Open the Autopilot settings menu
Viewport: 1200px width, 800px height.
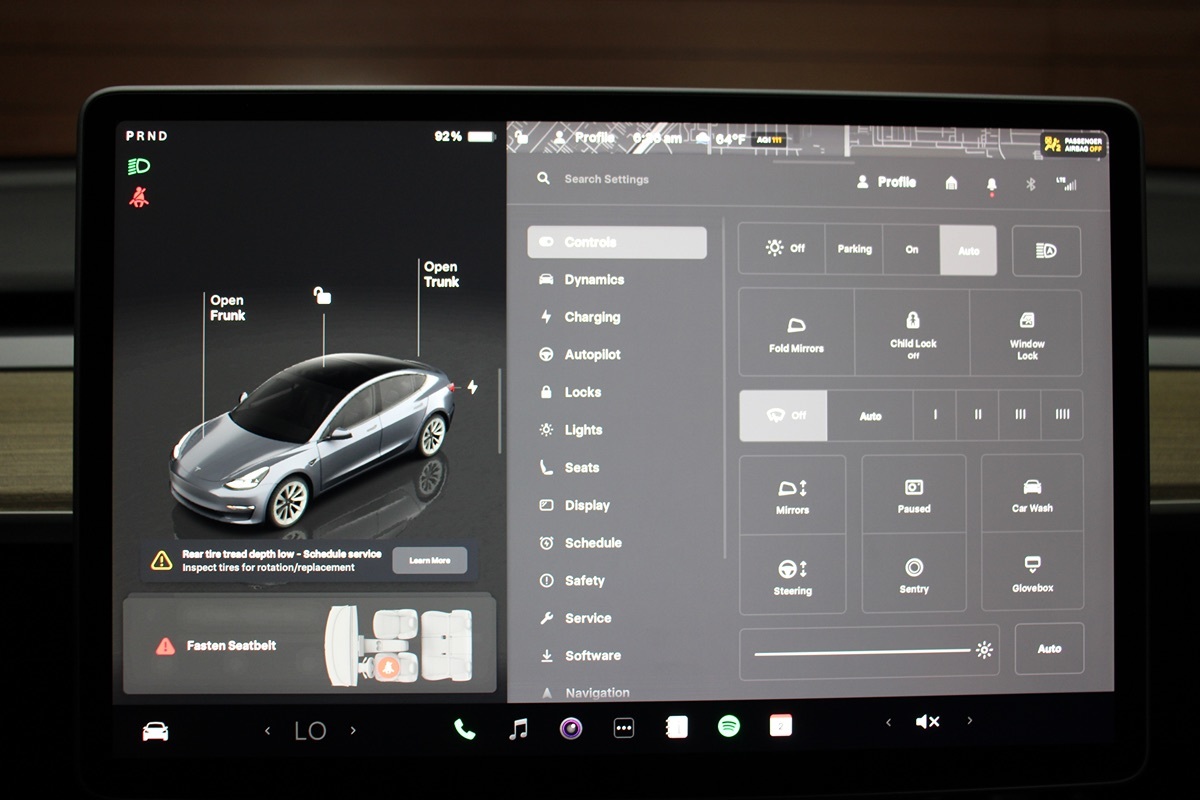pos(592,355)
